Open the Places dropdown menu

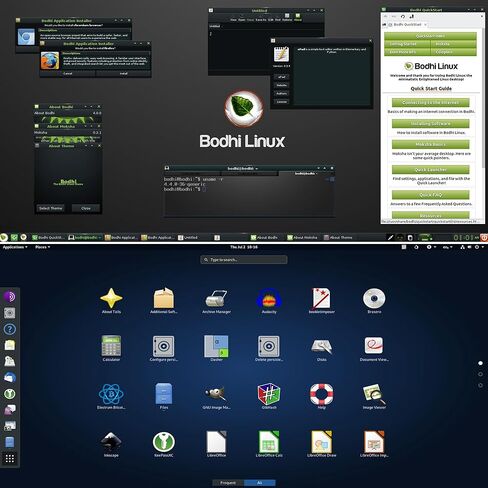click(42, 247)
